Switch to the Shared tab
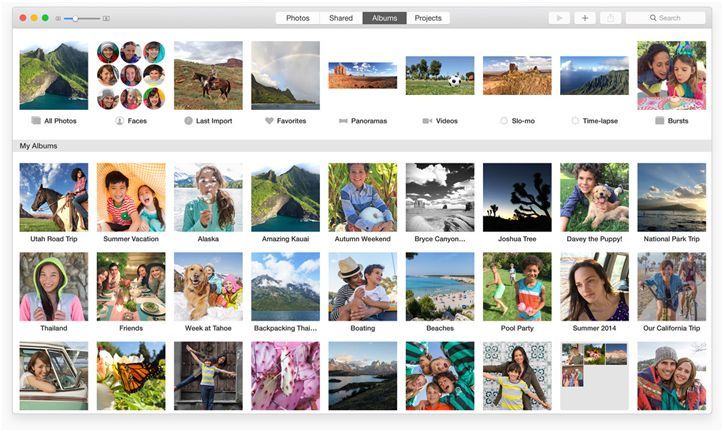The image size is (724, 432). [x=341, y=18]
